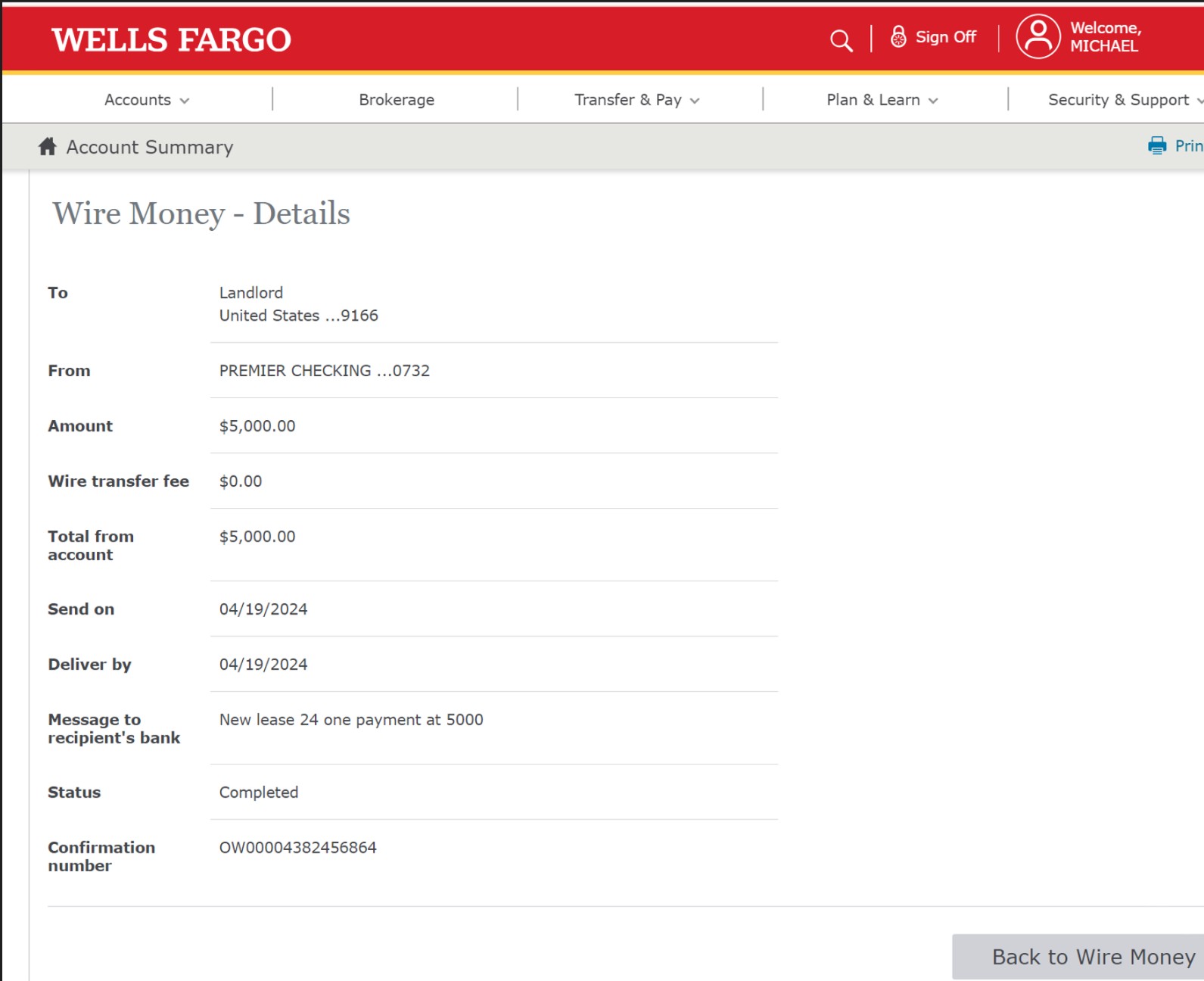Expand the Transfer & Pay chevron
Viewport: 1204px width, 981px height.
point(695,101)
